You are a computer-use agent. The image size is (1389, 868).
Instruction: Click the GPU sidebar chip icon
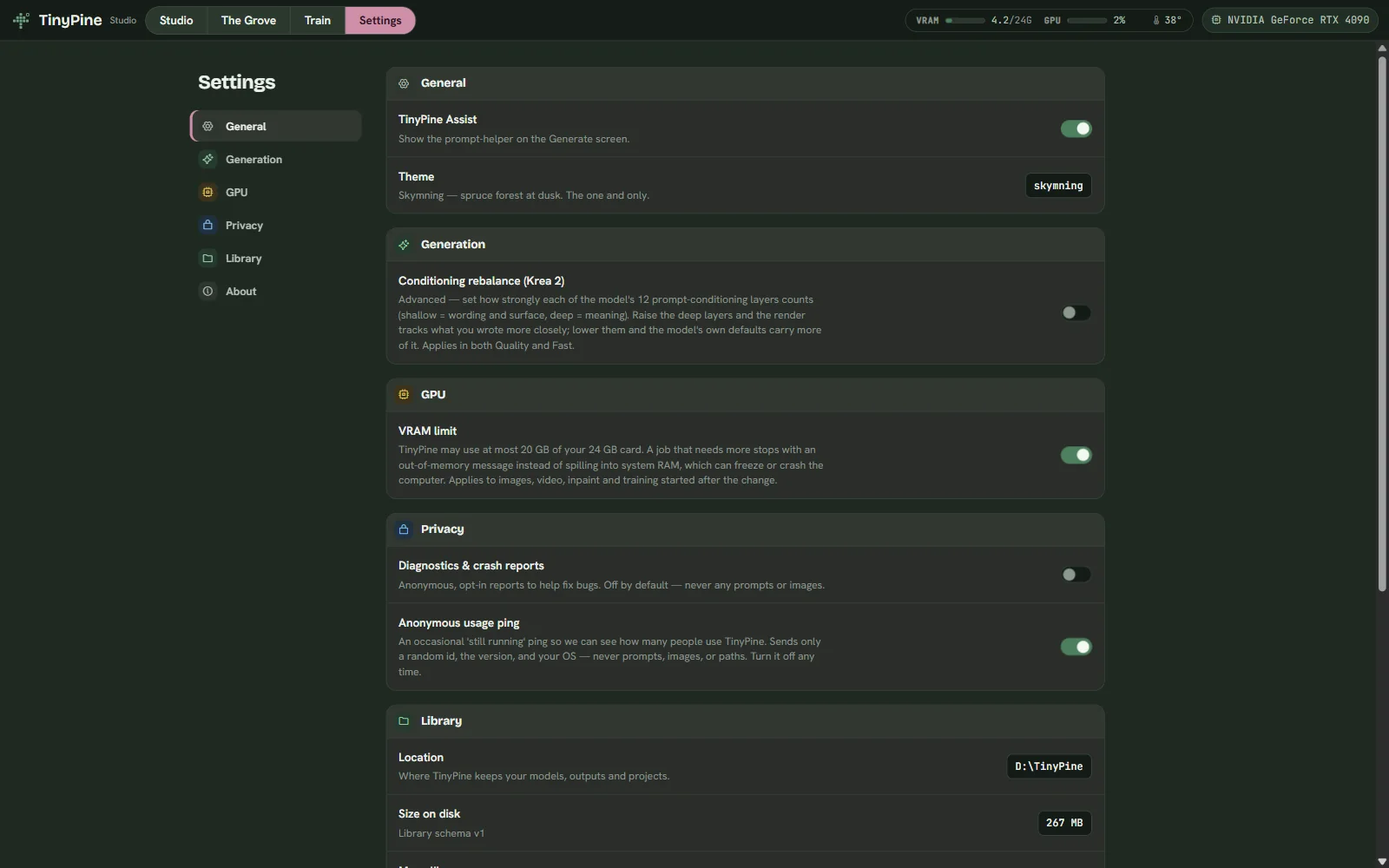[207, 192]
